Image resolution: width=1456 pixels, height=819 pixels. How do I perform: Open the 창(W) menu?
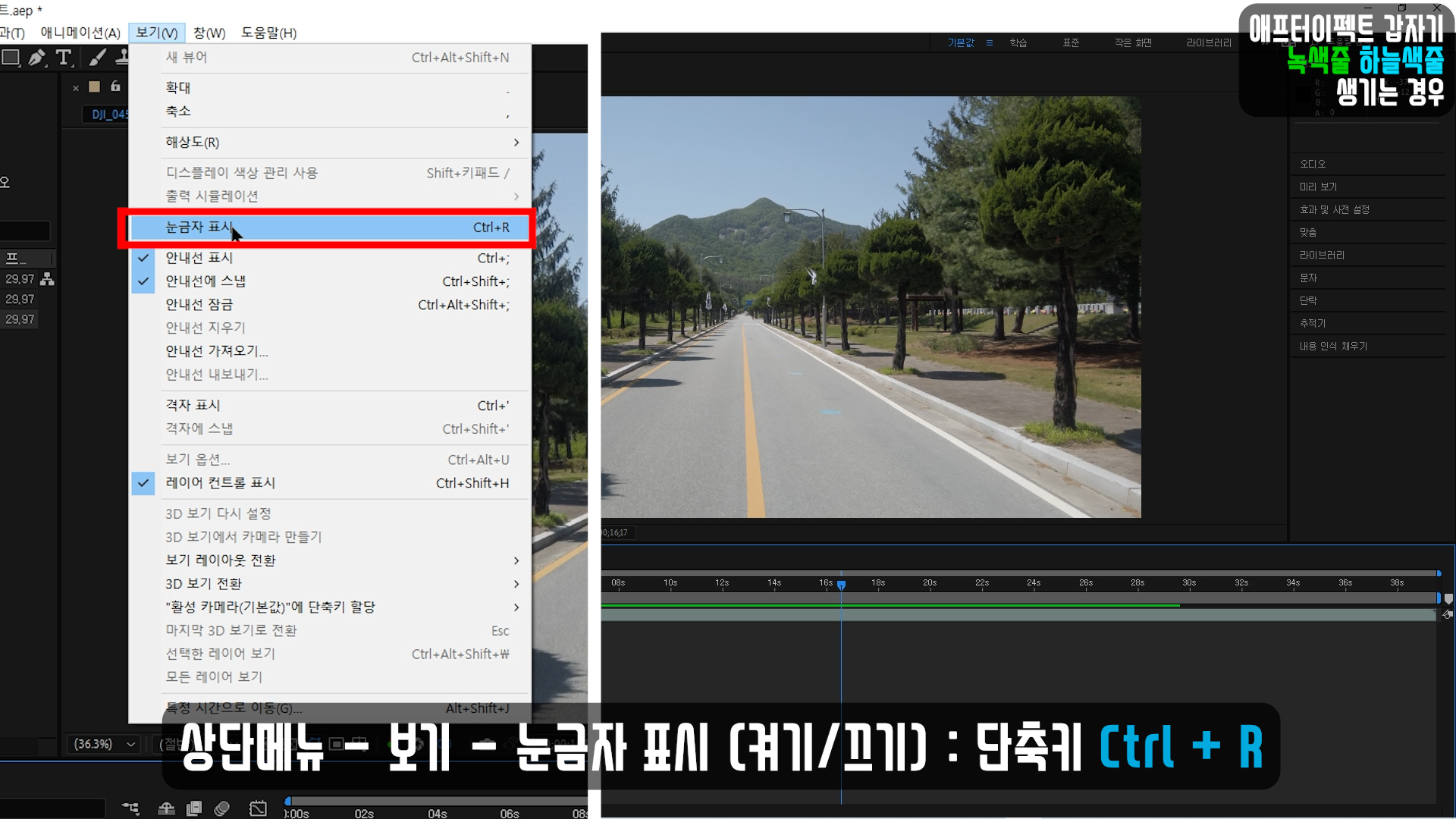209,33
